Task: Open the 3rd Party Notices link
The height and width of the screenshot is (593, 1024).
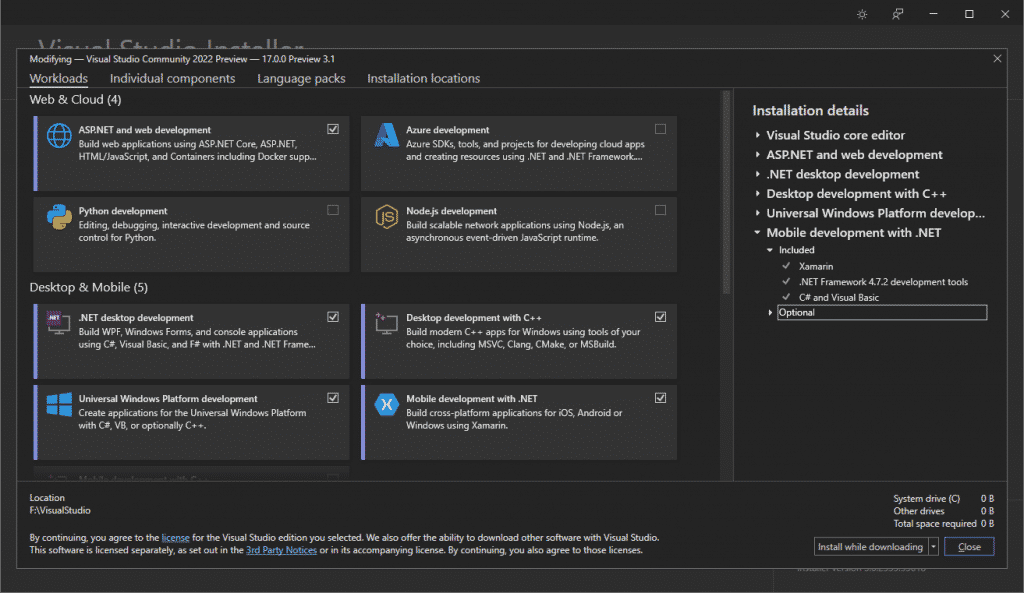Action: pos(281,550)
